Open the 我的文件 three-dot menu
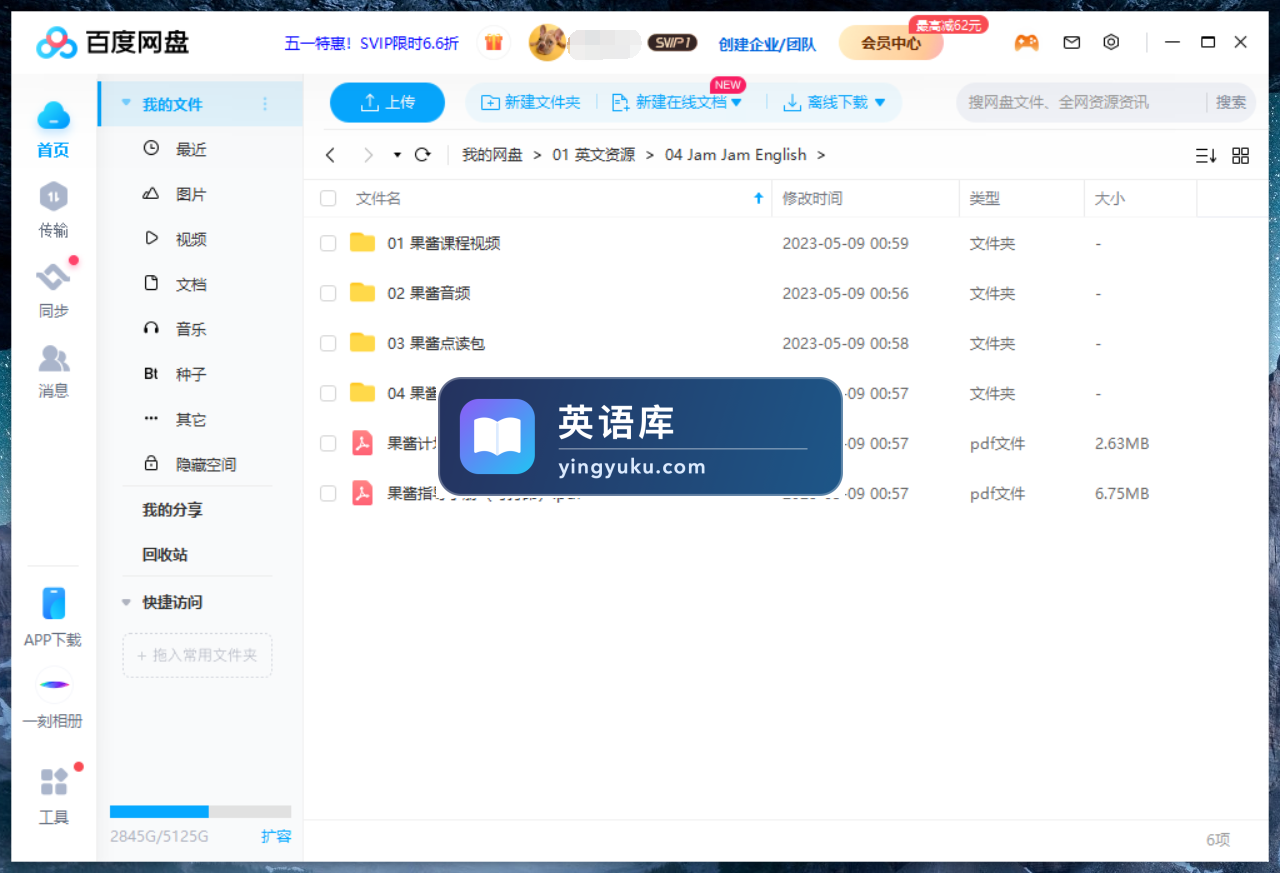 (x=265, y=104)
